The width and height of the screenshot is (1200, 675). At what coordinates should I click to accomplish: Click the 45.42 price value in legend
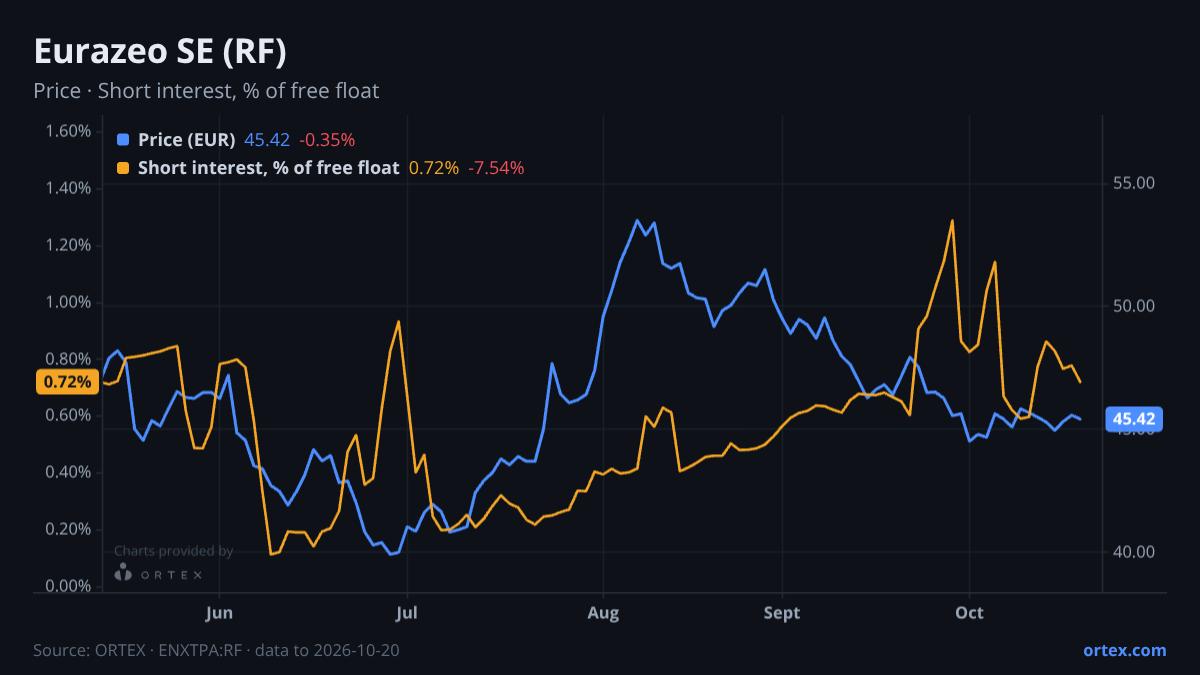pyautogui.click(x=267, y=140)
